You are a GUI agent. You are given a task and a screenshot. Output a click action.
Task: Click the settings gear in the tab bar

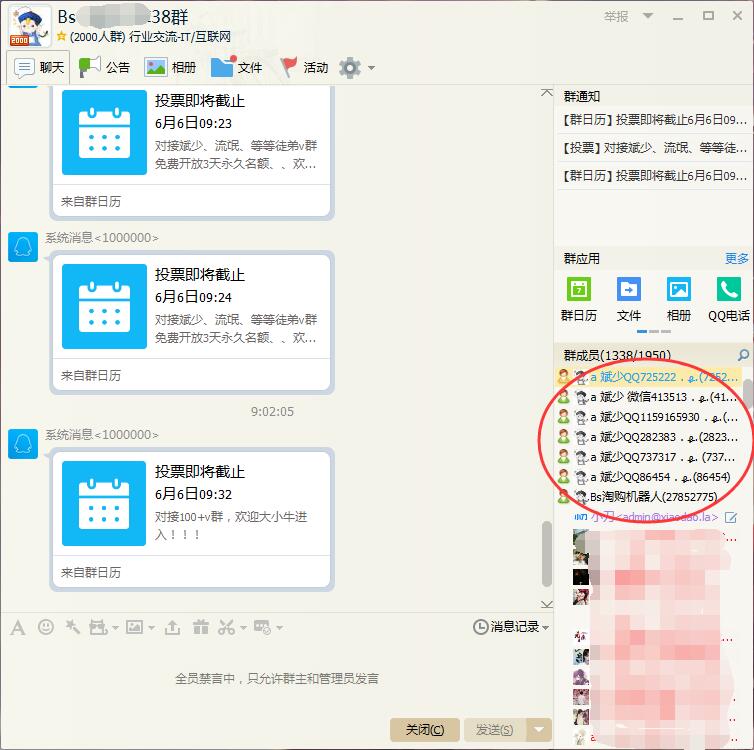click(349, 68)
